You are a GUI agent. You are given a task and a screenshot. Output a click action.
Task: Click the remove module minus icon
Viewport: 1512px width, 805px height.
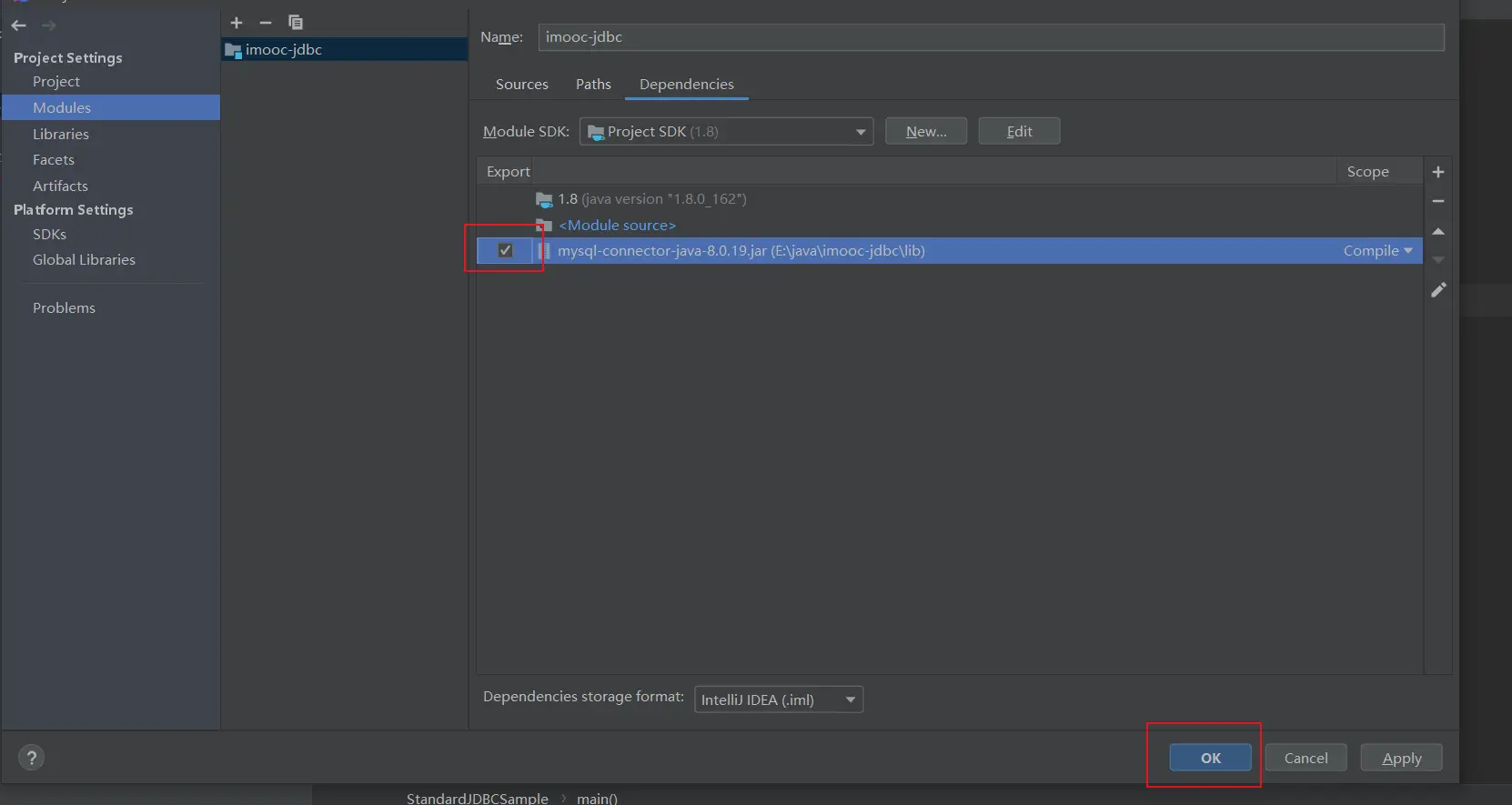[x=266, y=23]
